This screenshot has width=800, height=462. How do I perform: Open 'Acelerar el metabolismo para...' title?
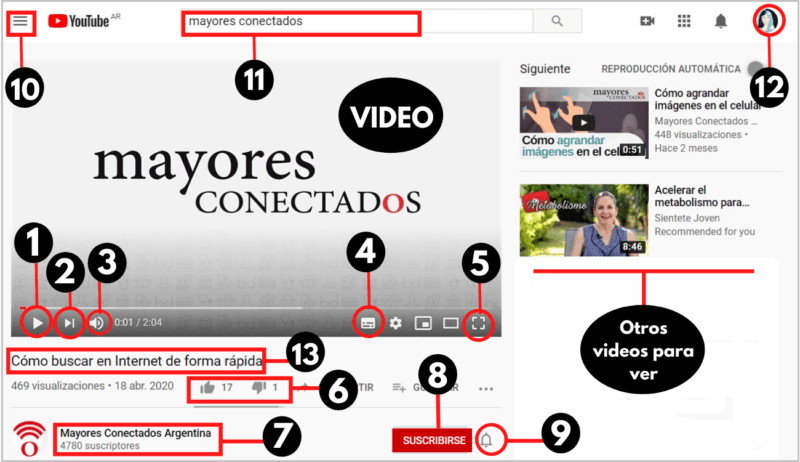click(x=702, y=196)
